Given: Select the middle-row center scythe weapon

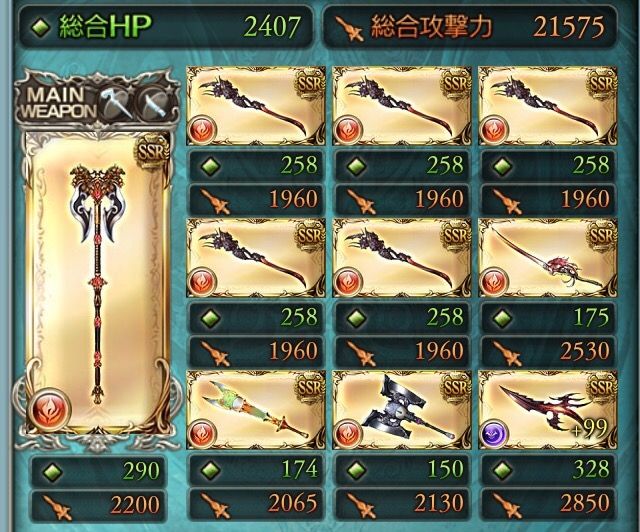Looking at the screenshot, I should coord(402,258).
